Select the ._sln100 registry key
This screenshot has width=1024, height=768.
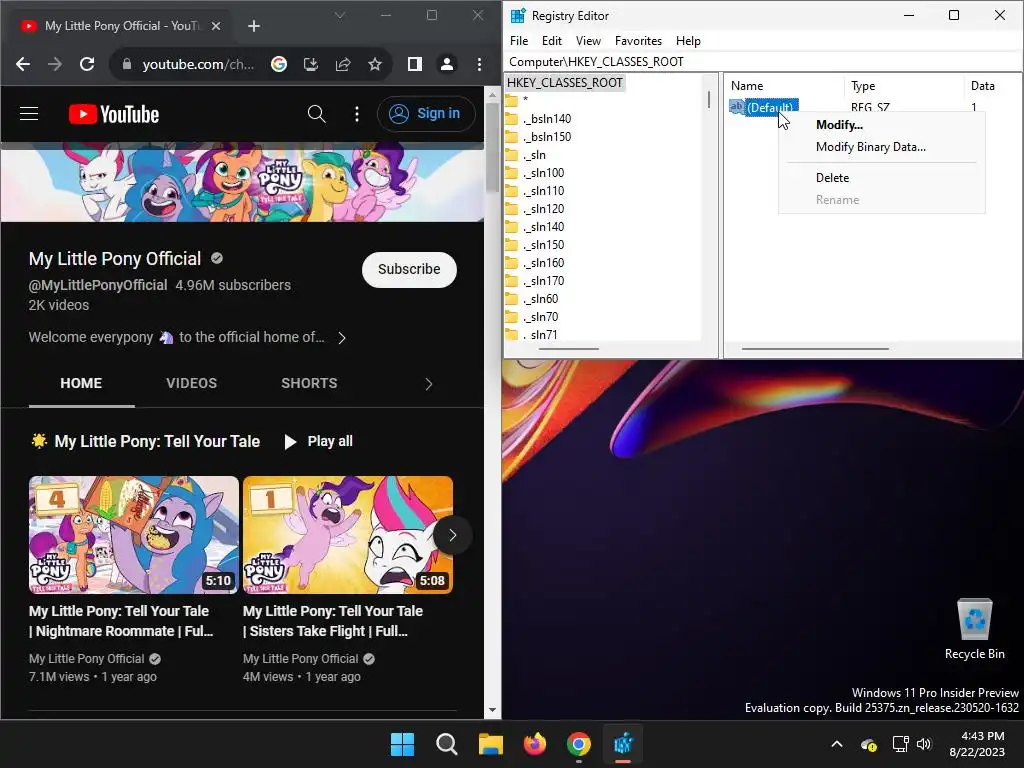tap(543, 173)
